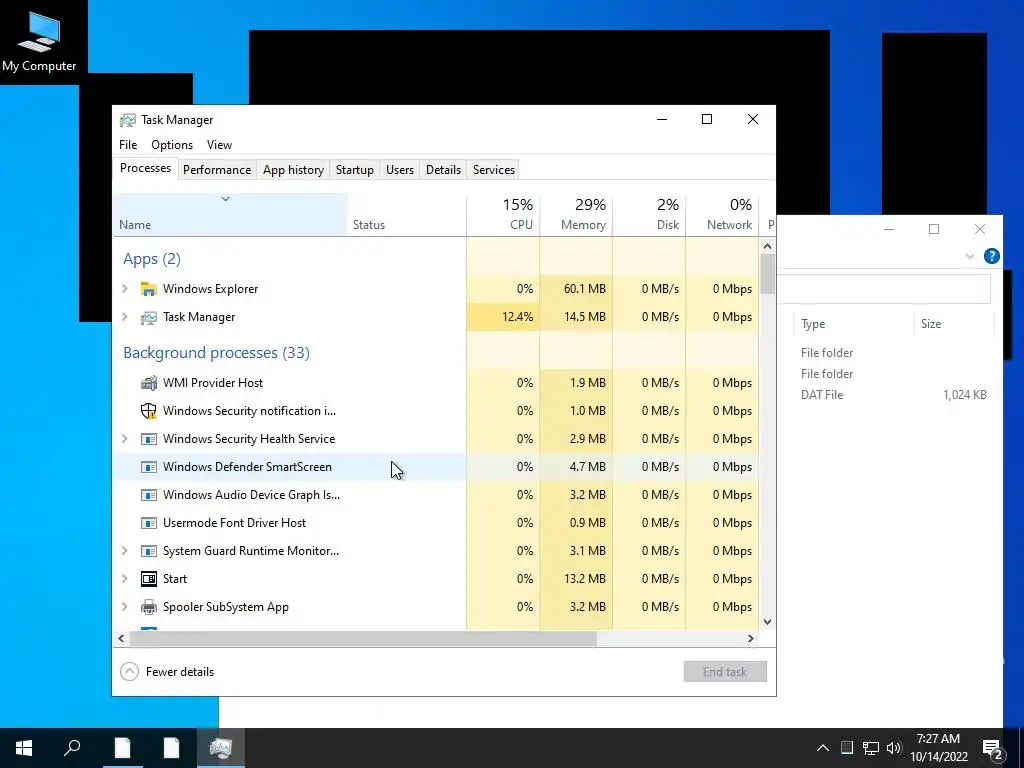Screen dimensions: 1024x768
Task: Click the horizontal scrollbar left arrow
Action: point(121,639)
